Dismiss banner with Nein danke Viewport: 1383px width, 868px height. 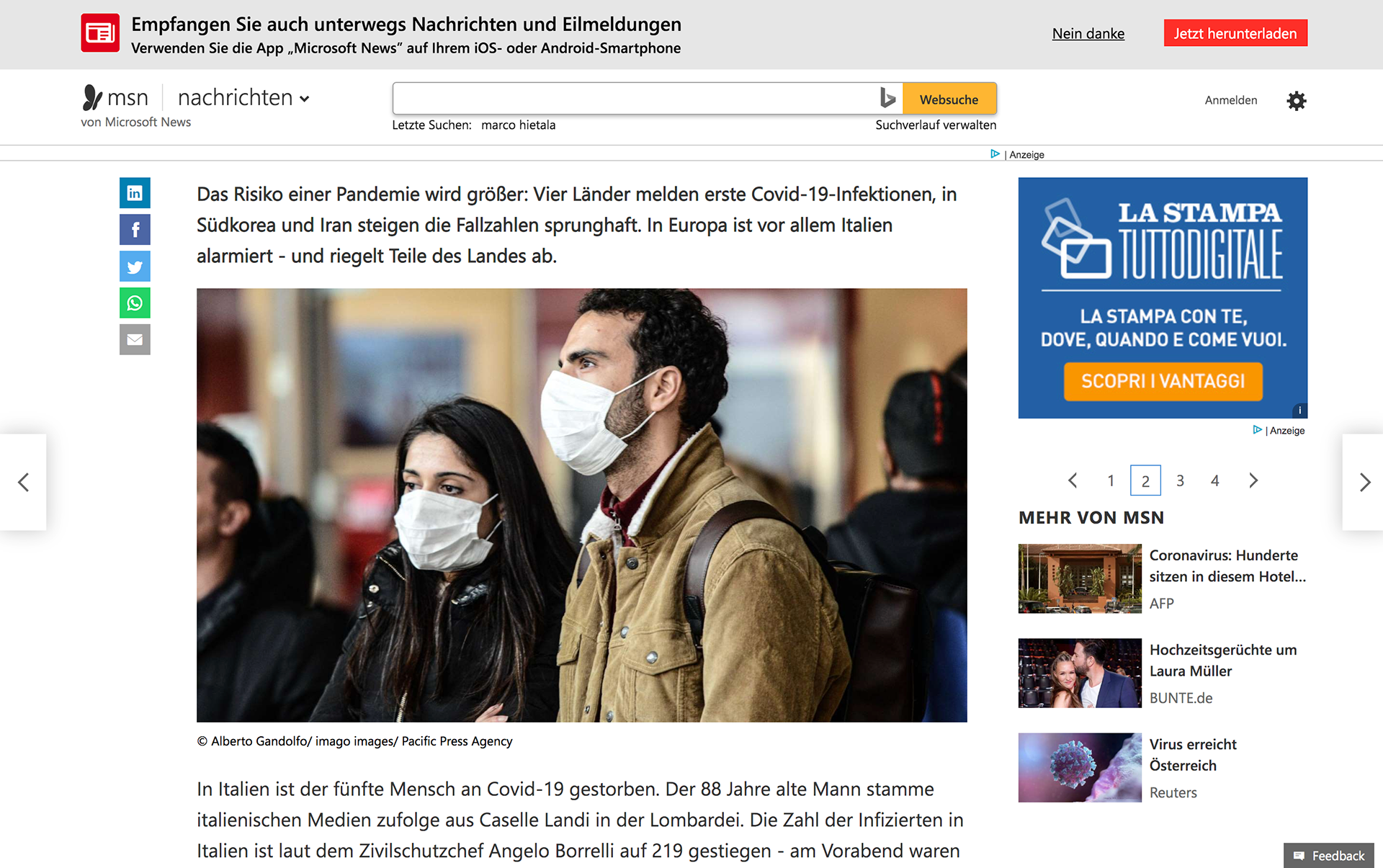[x=1088, y=33]
